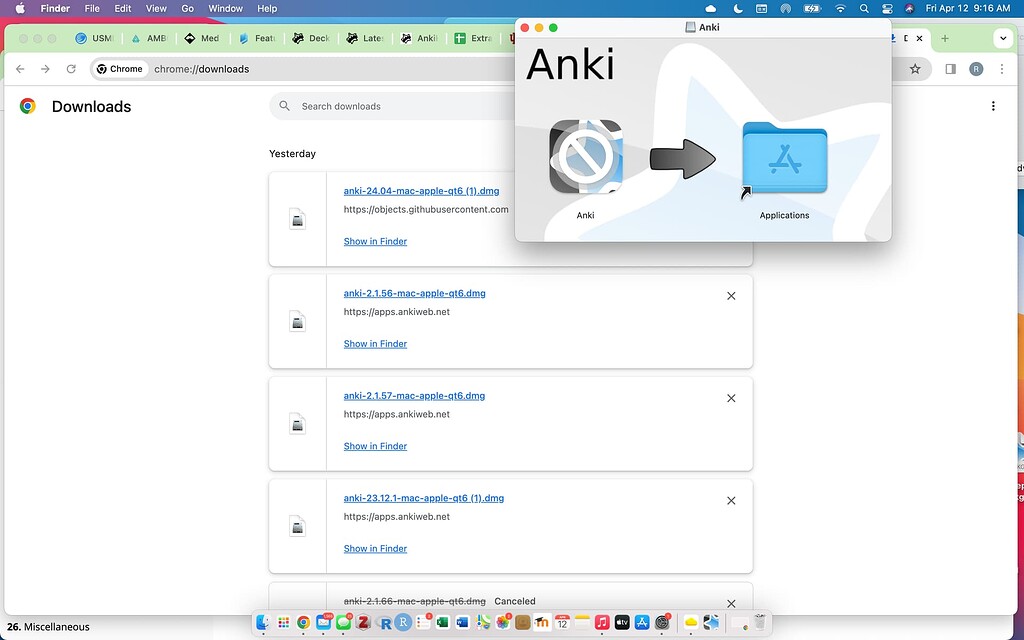This screenshot has width=1024, height=640.
Task: Click the chrome://downloads address bar
Action: 202,69
